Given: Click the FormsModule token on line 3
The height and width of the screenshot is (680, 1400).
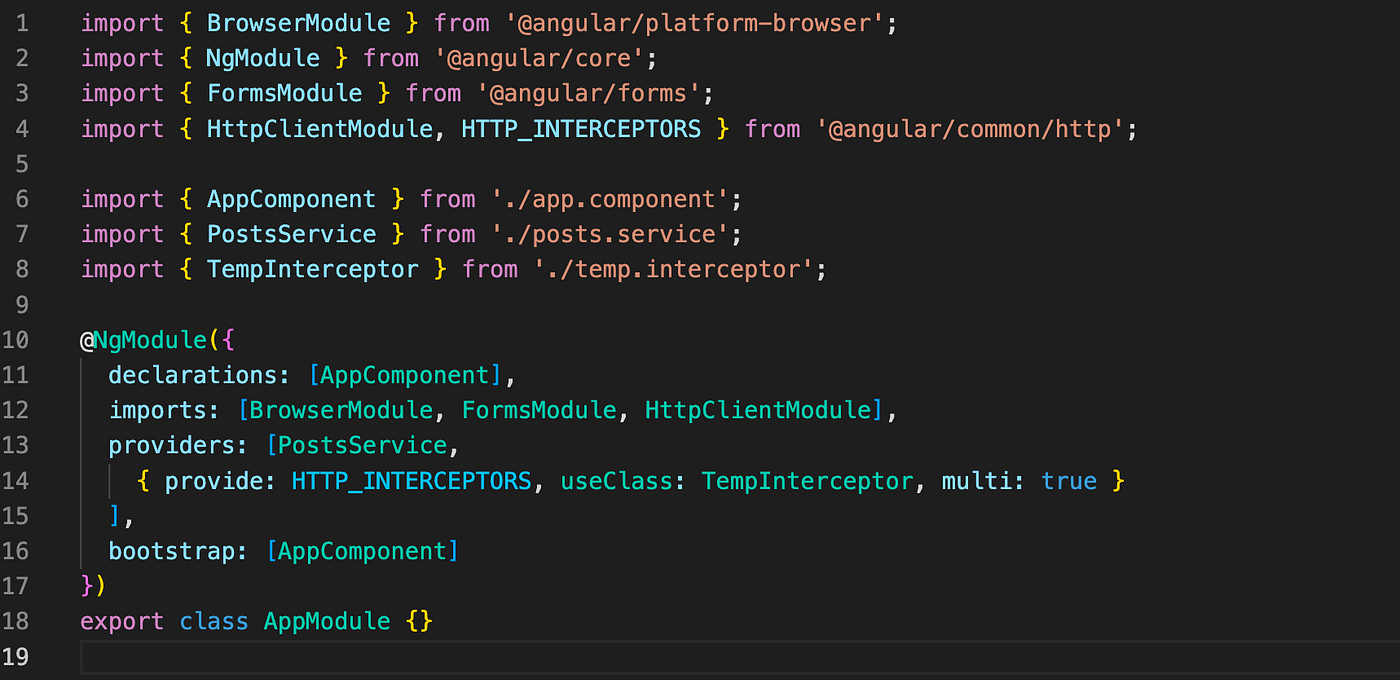Looking at the screenshot, I should (x=284, y=93).
